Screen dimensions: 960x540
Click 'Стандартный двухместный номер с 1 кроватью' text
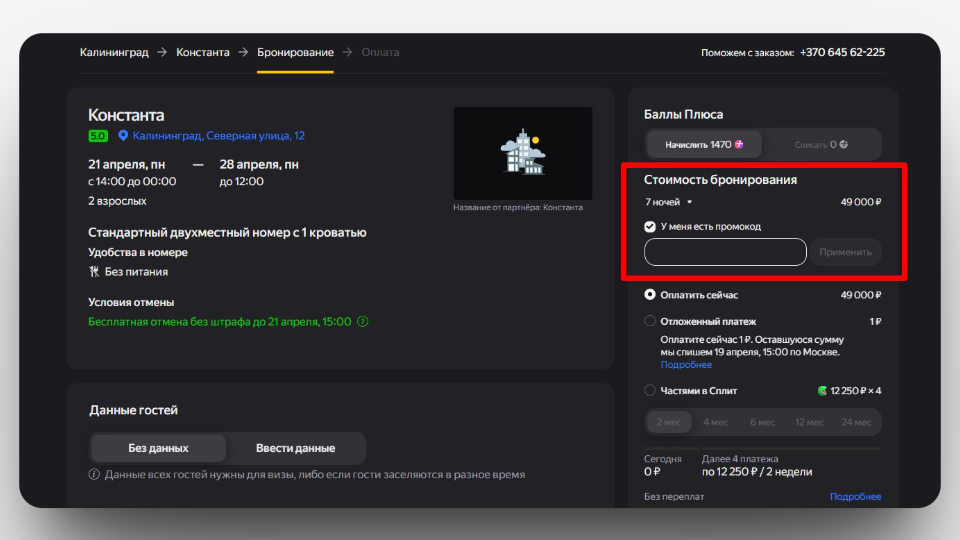pos(227,233)
